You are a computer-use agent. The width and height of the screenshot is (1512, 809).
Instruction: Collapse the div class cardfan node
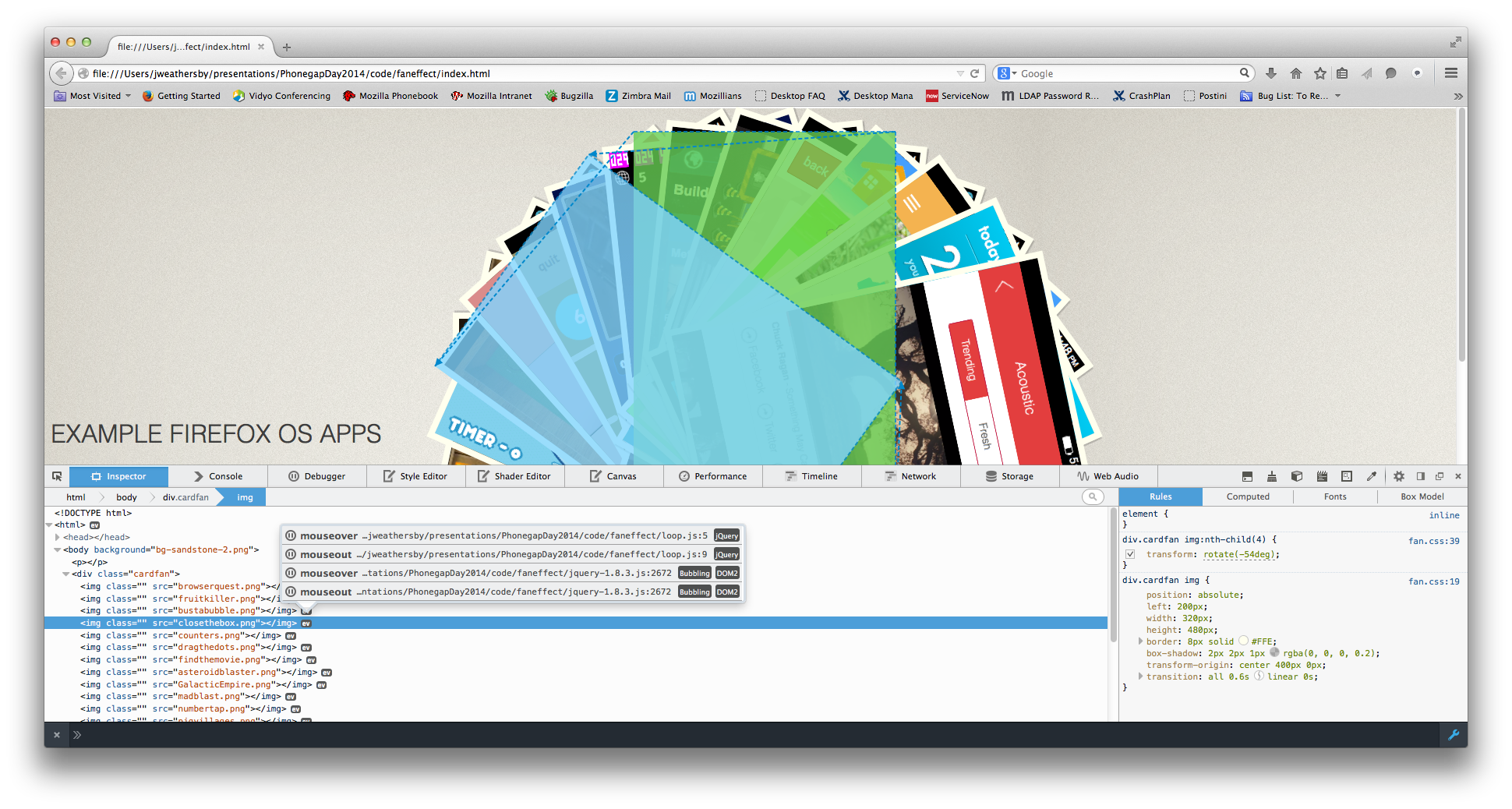pyautogui.click(x=66, y=574)
